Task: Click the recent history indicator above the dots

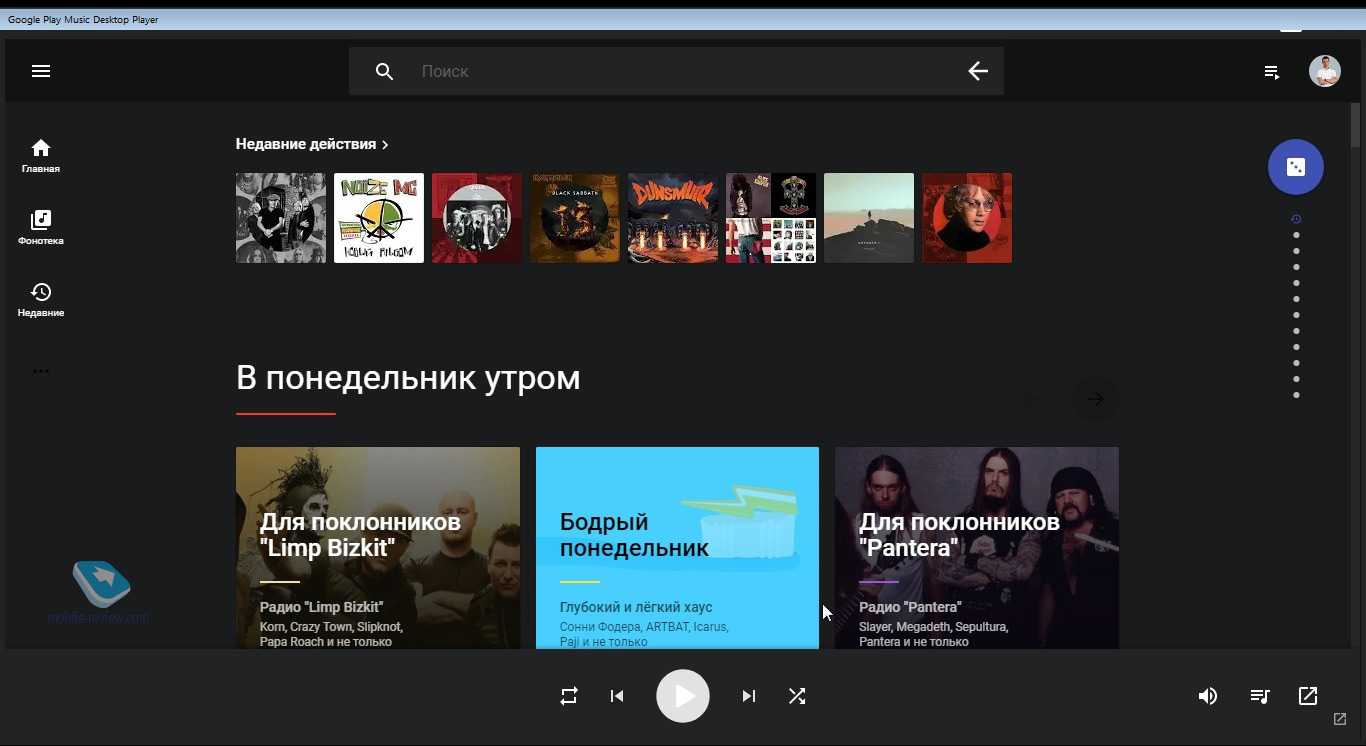Action: (x=1296, y=219)
